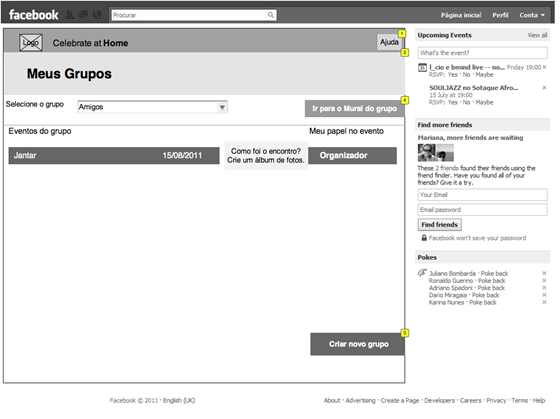
Task: Open Dario Miragaia's profile link
Action: (x=448, y=295)
